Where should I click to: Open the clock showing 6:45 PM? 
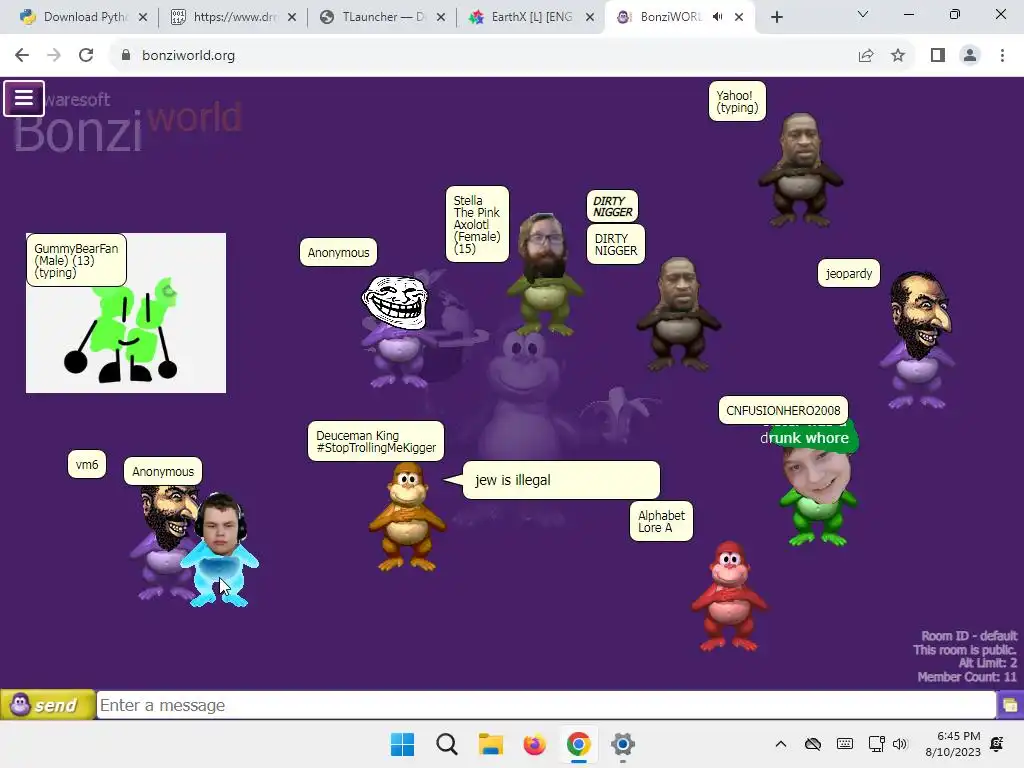click(x=953, y=744)
